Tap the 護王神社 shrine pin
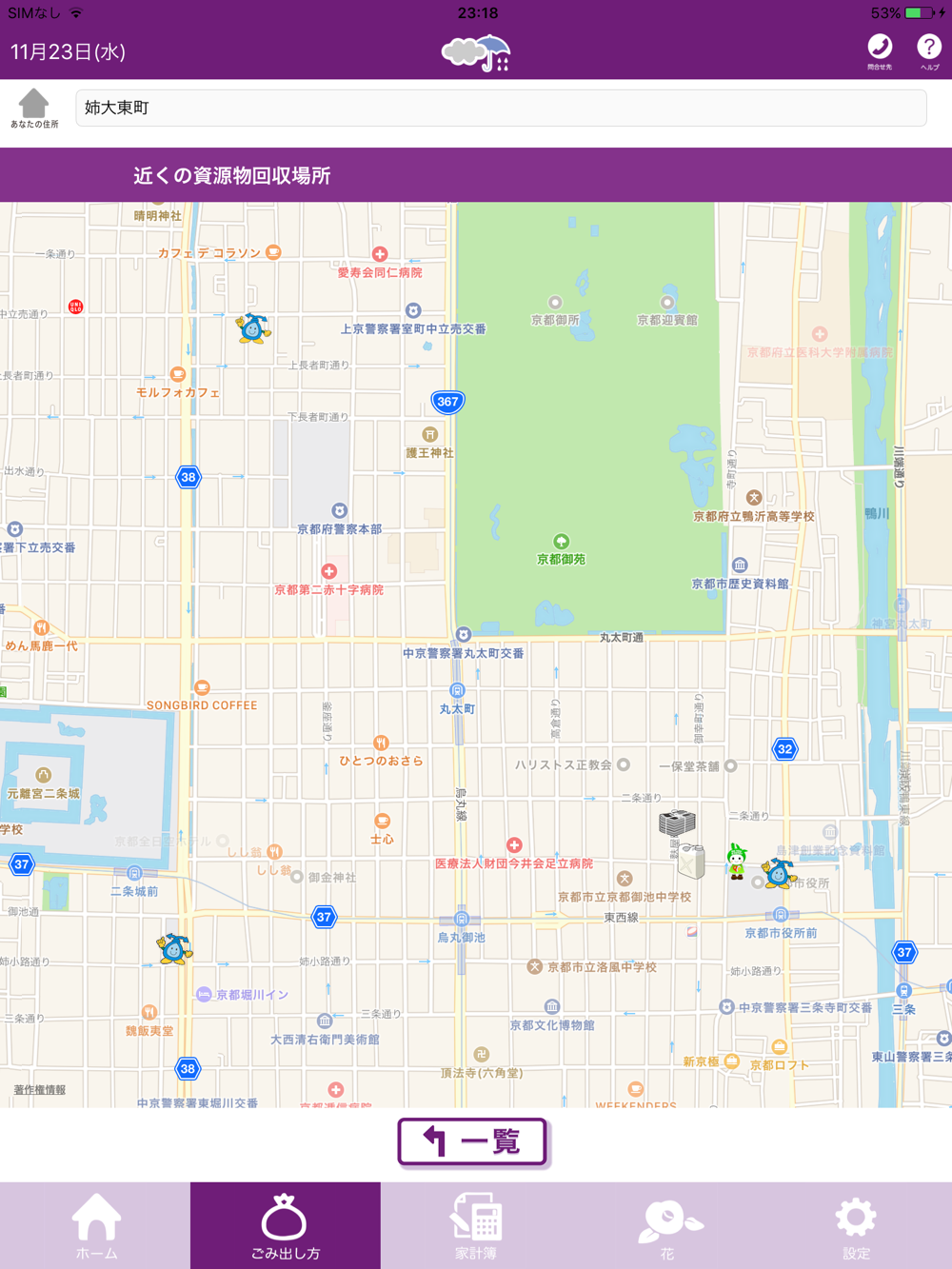952x1269 pixels. (x=430, y=434)
